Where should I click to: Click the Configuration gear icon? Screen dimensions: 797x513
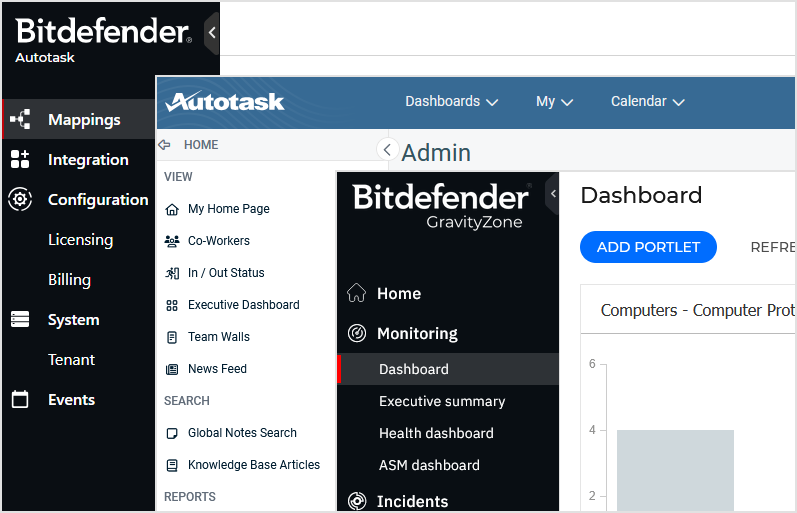(x=20, y=199)
